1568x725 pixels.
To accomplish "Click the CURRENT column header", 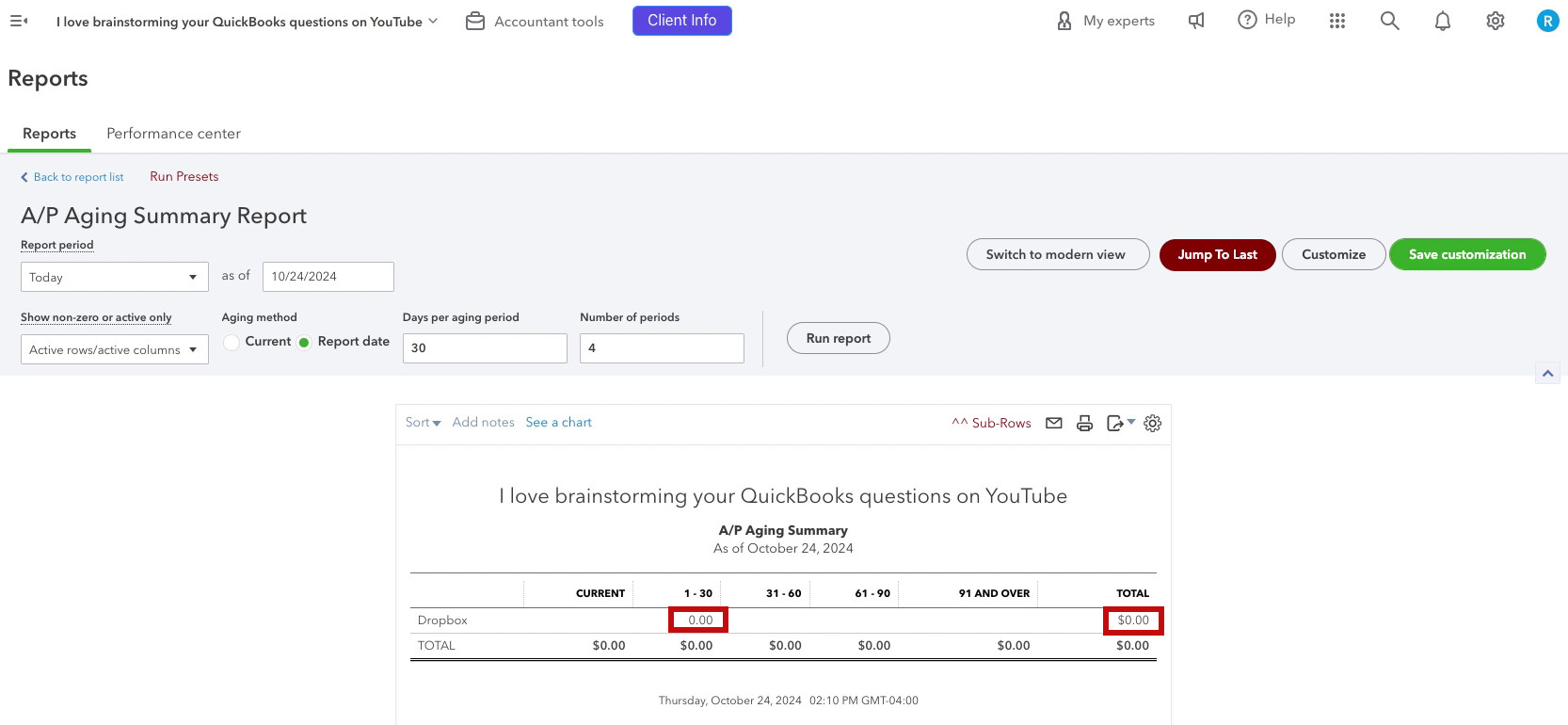I will click(x=600, y=593).
